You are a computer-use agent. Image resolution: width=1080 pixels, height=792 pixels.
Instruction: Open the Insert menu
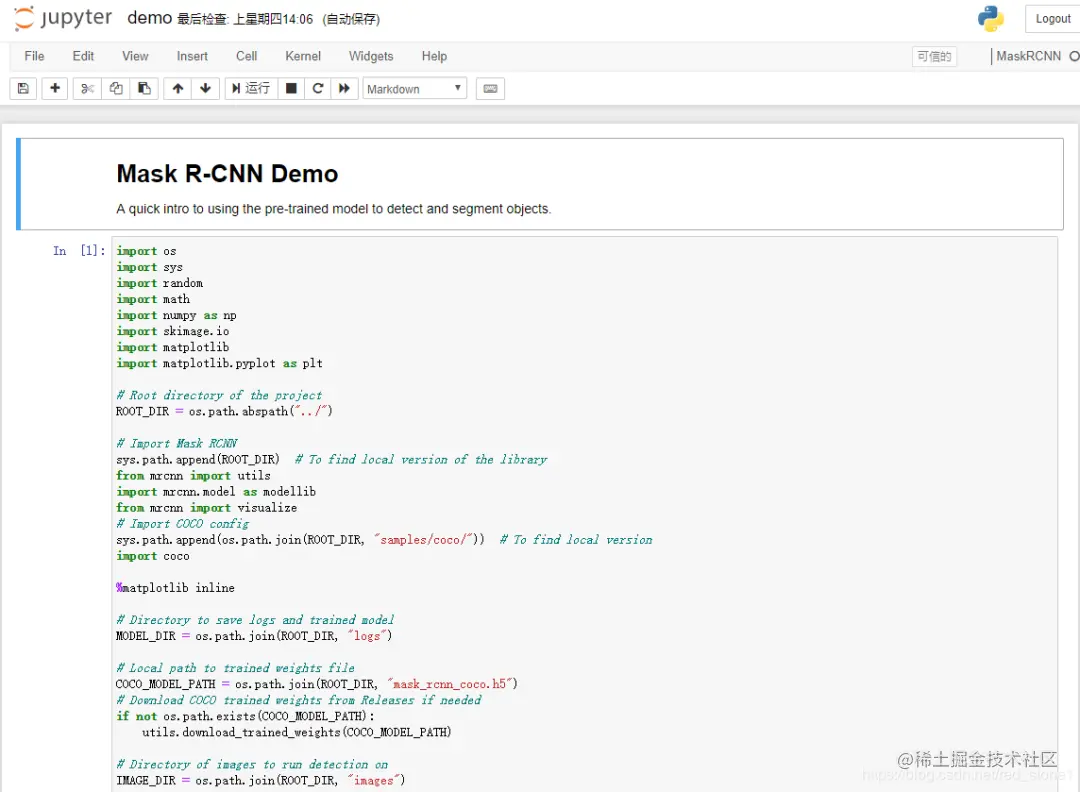click(192, 56)
